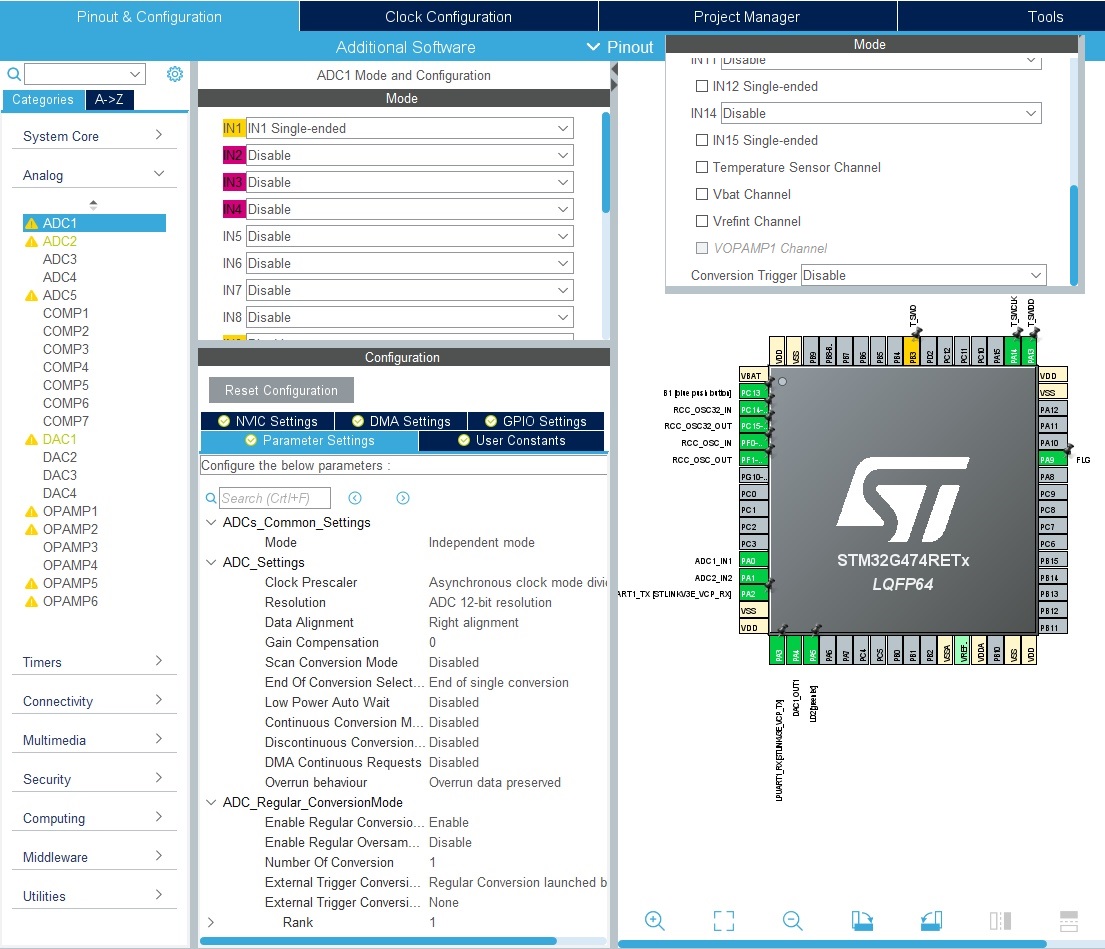Screen dimensions: 1105x949
Task: Click the vertical flip chip view icon
Action: coord(1000,920)
